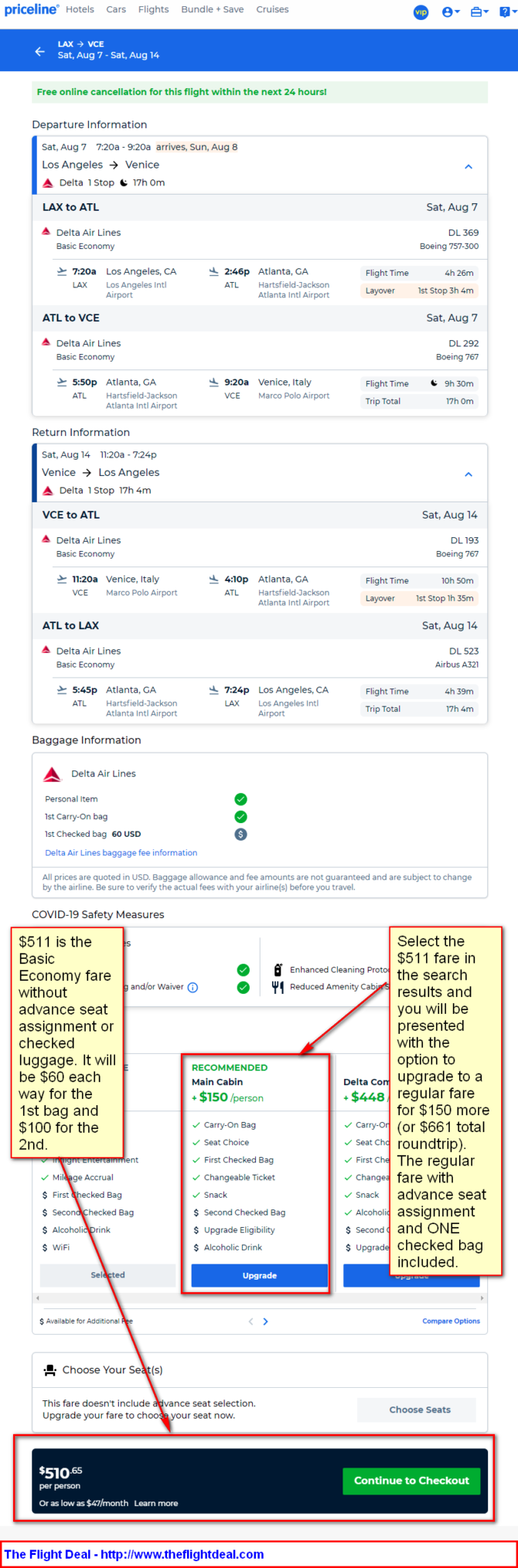Viewport: 518px width, 1568px height.
Task: Click the info icon next to Waiver
Action: 193,987
